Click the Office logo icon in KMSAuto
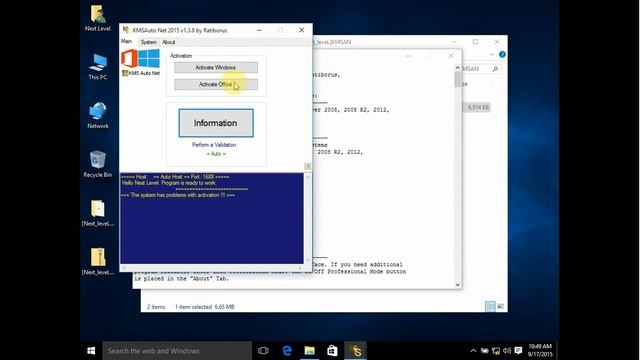The width and height of the screenshot is (640, 360). click(x=129, y=58)
